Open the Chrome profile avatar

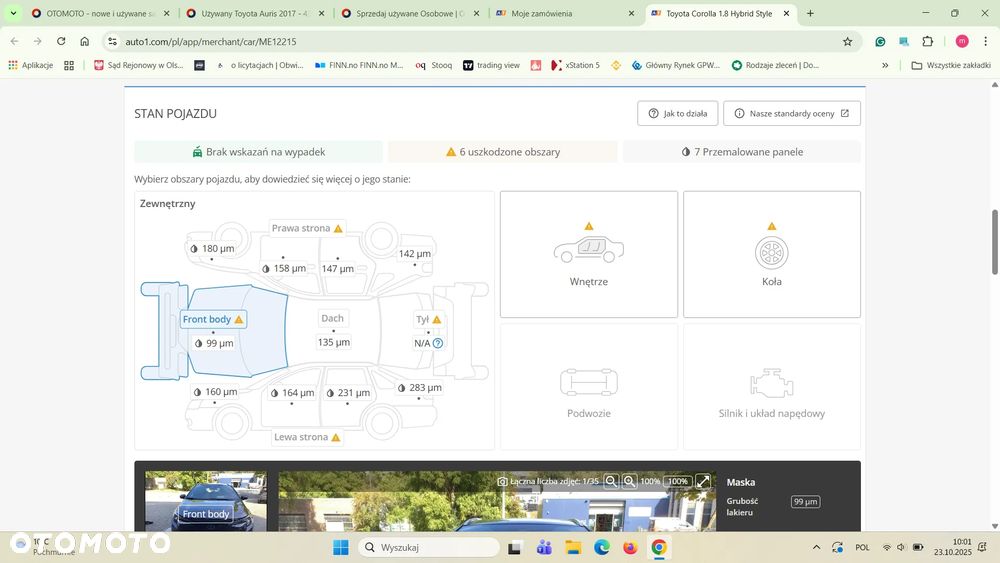tap(962, 41)
